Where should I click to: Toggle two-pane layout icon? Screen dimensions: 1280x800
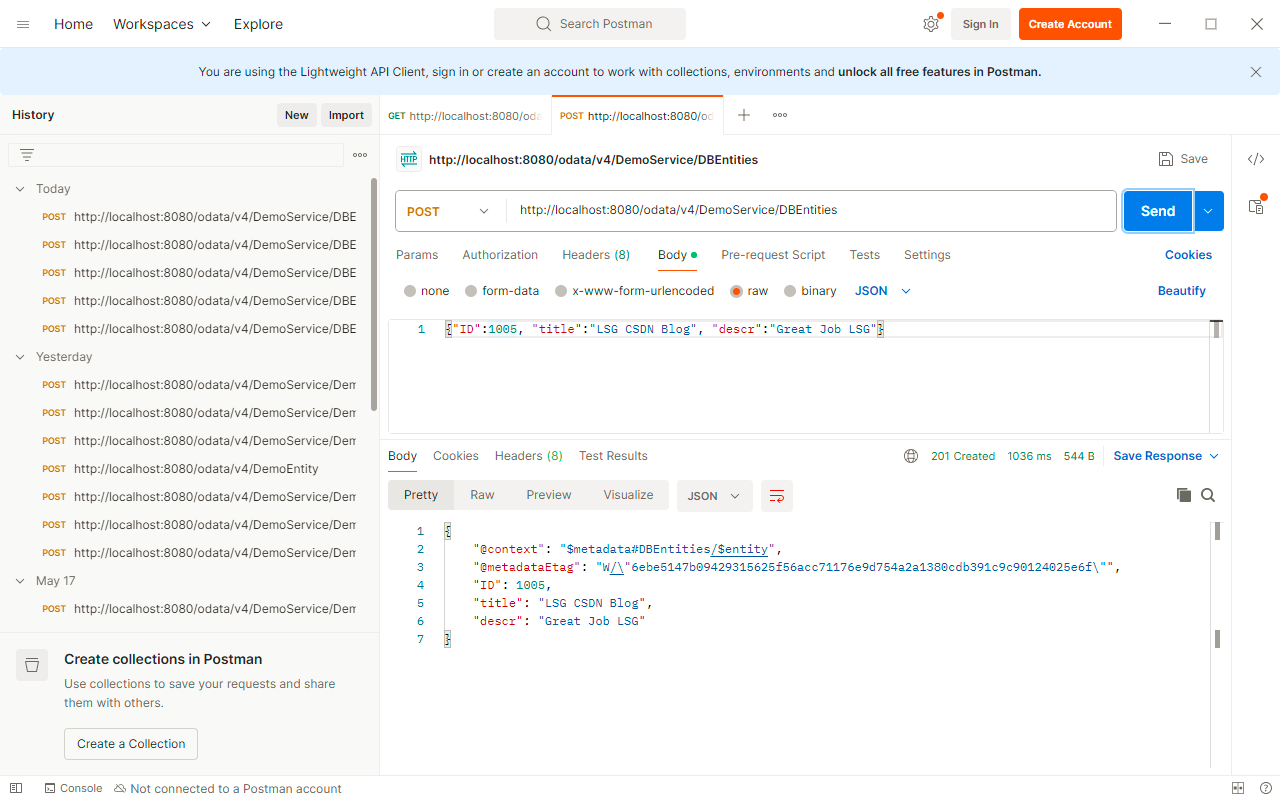pos(1238,788)
